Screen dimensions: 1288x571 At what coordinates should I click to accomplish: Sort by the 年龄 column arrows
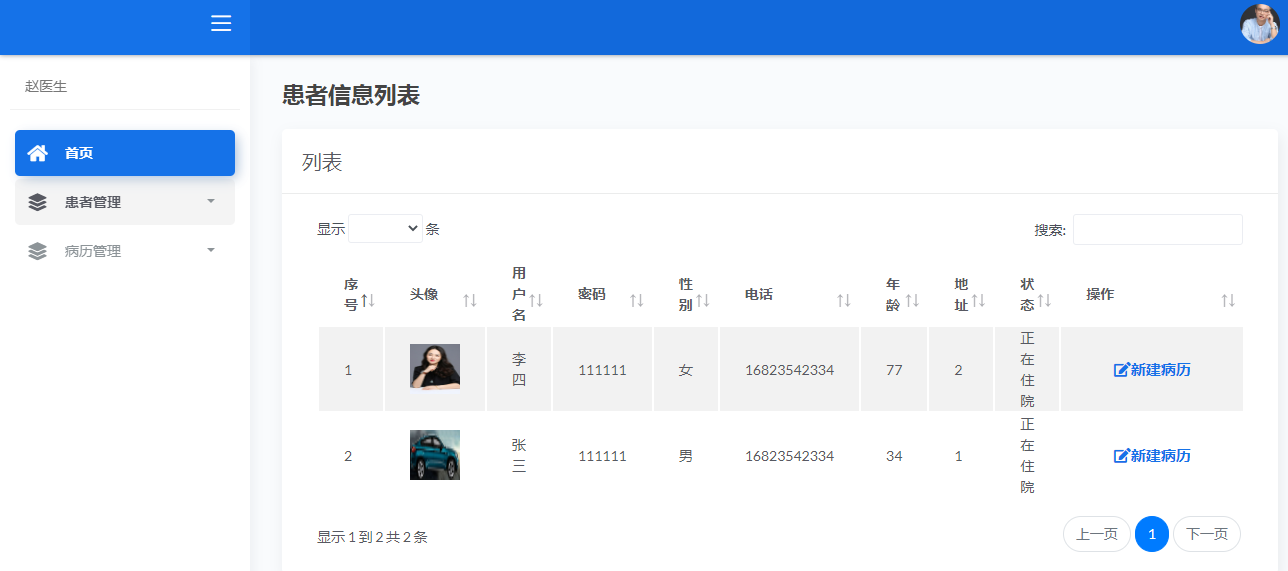click(912, 301)
